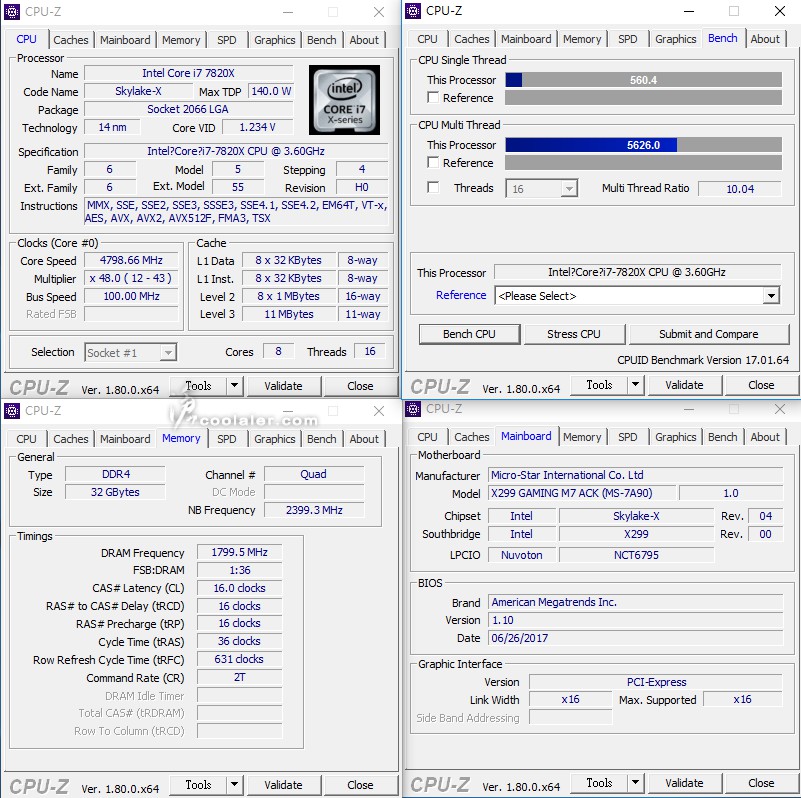
Task: Click Validate in the CPU tab window
Action: (x=284, y=386)
